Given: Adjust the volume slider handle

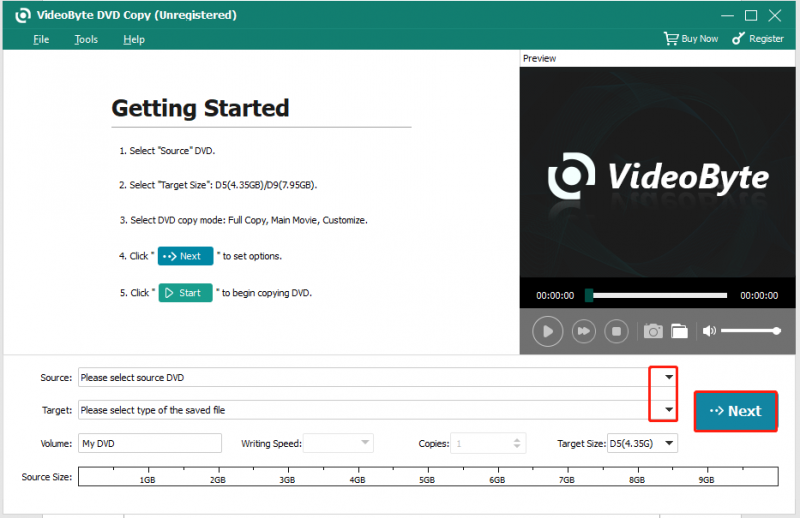Looking at the screenshot, I should [777, 331].
